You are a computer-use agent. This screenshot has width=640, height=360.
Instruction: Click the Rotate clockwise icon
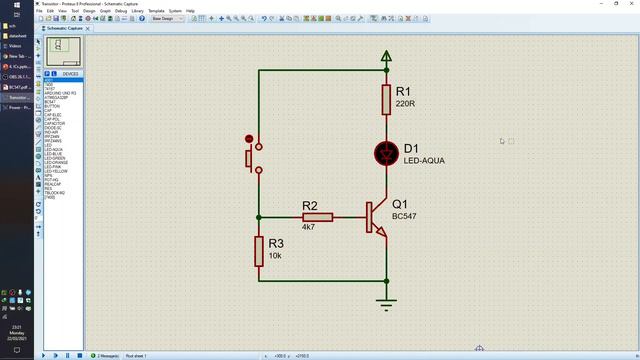click(38, 204)
